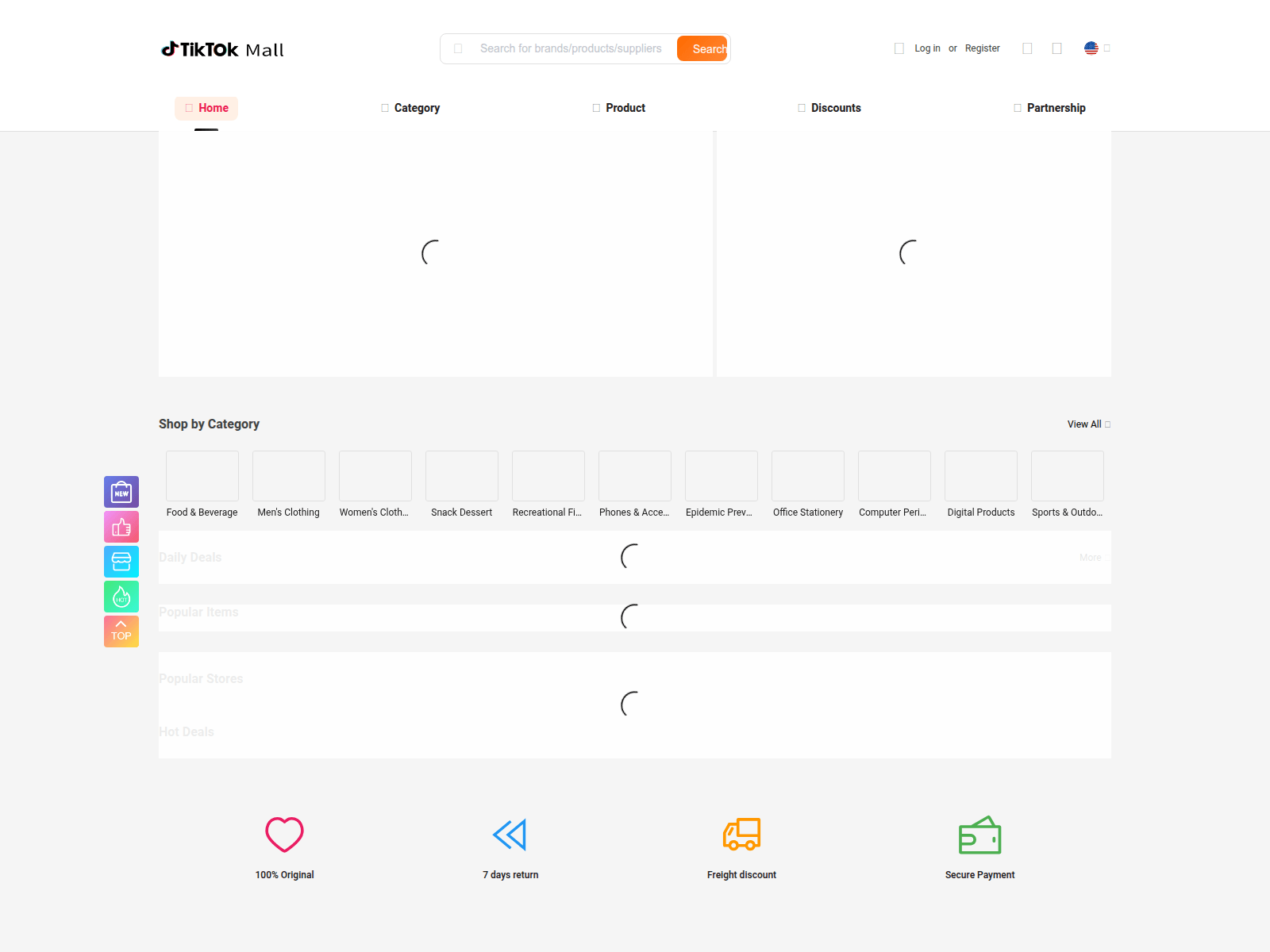Click the 7 days return text
This screenshot has width=1270, height=952.
pyautogui.click(x=510, y=875)
